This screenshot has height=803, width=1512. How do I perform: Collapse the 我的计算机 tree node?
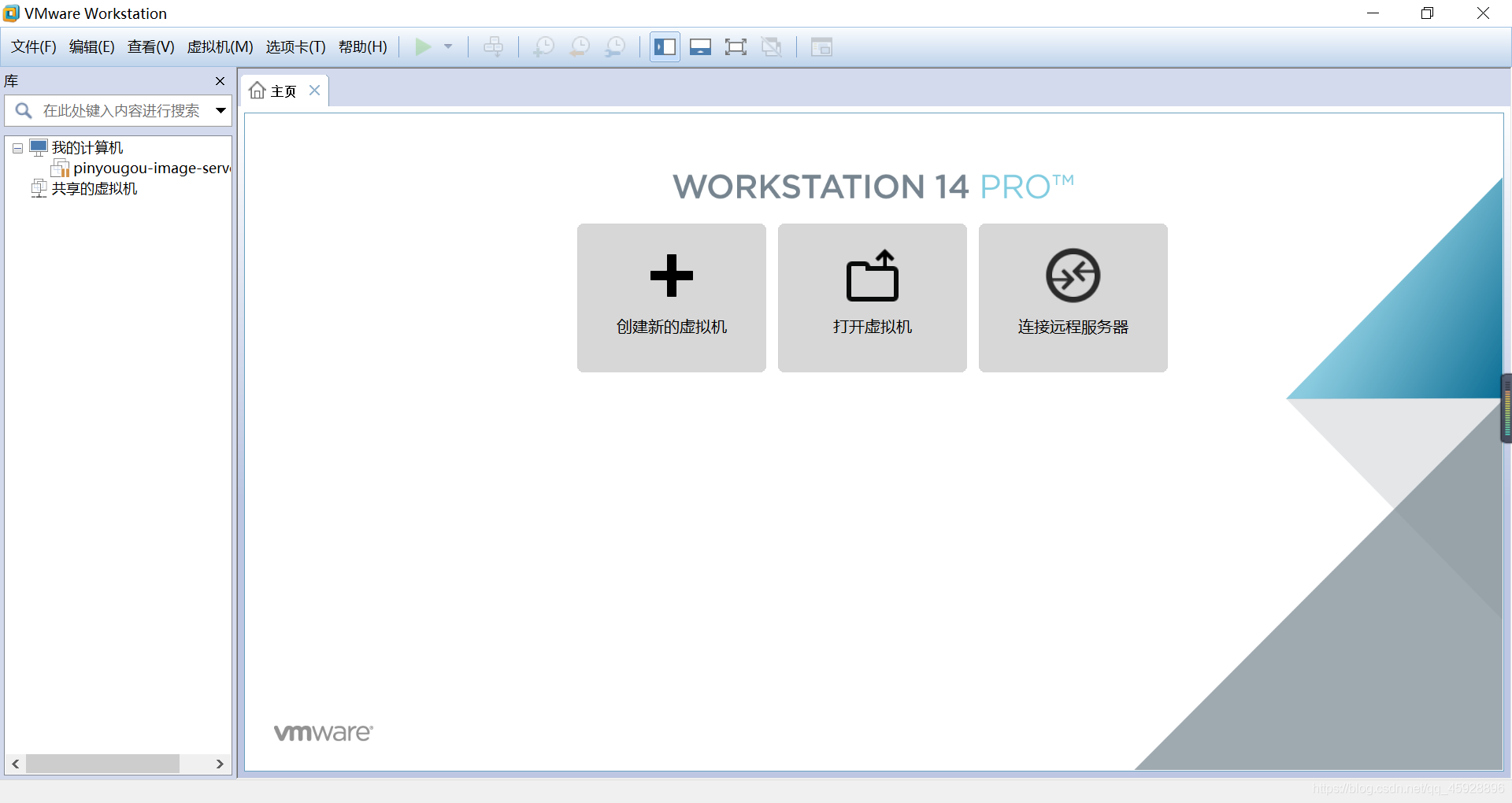point(17,148)
